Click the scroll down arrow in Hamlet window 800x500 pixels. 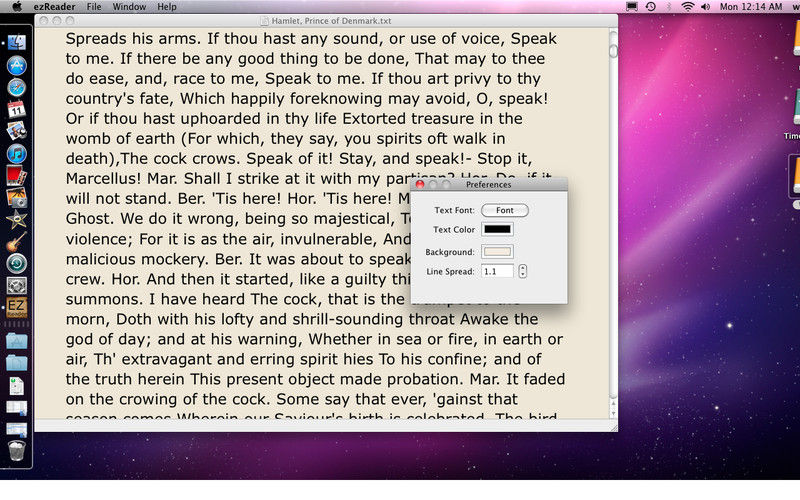[x=613, y=413]
